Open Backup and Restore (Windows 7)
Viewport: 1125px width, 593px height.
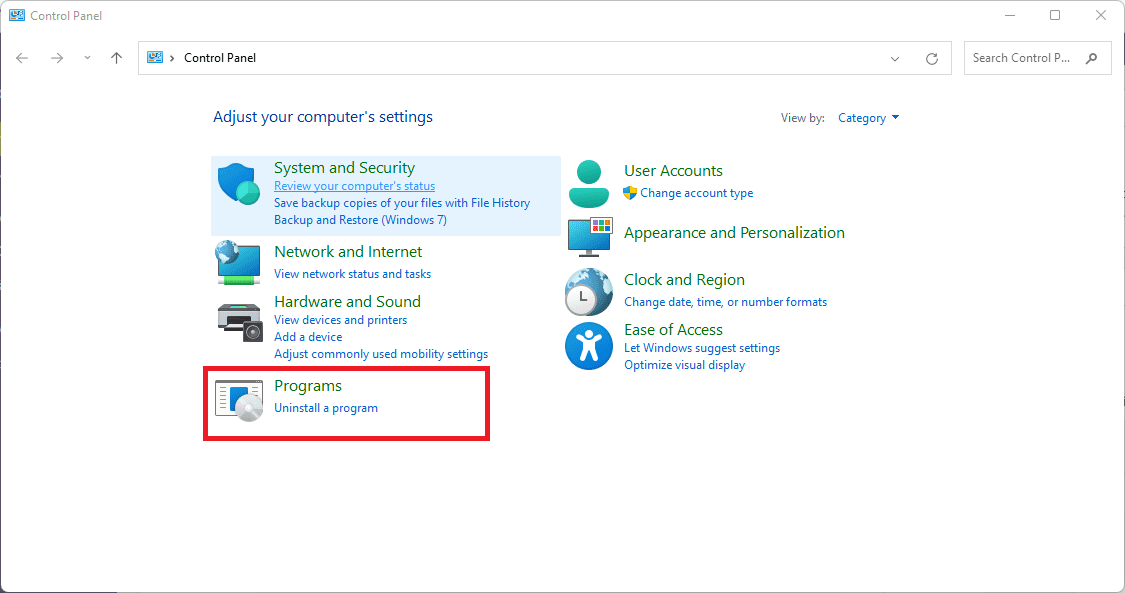coord(360,220)
